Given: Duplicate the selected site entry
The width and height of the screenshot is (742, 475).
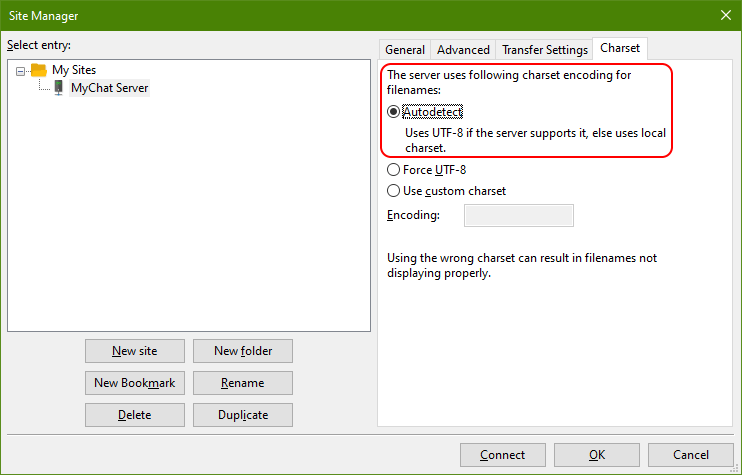Looking at the screenshot, I should [242, 415].
